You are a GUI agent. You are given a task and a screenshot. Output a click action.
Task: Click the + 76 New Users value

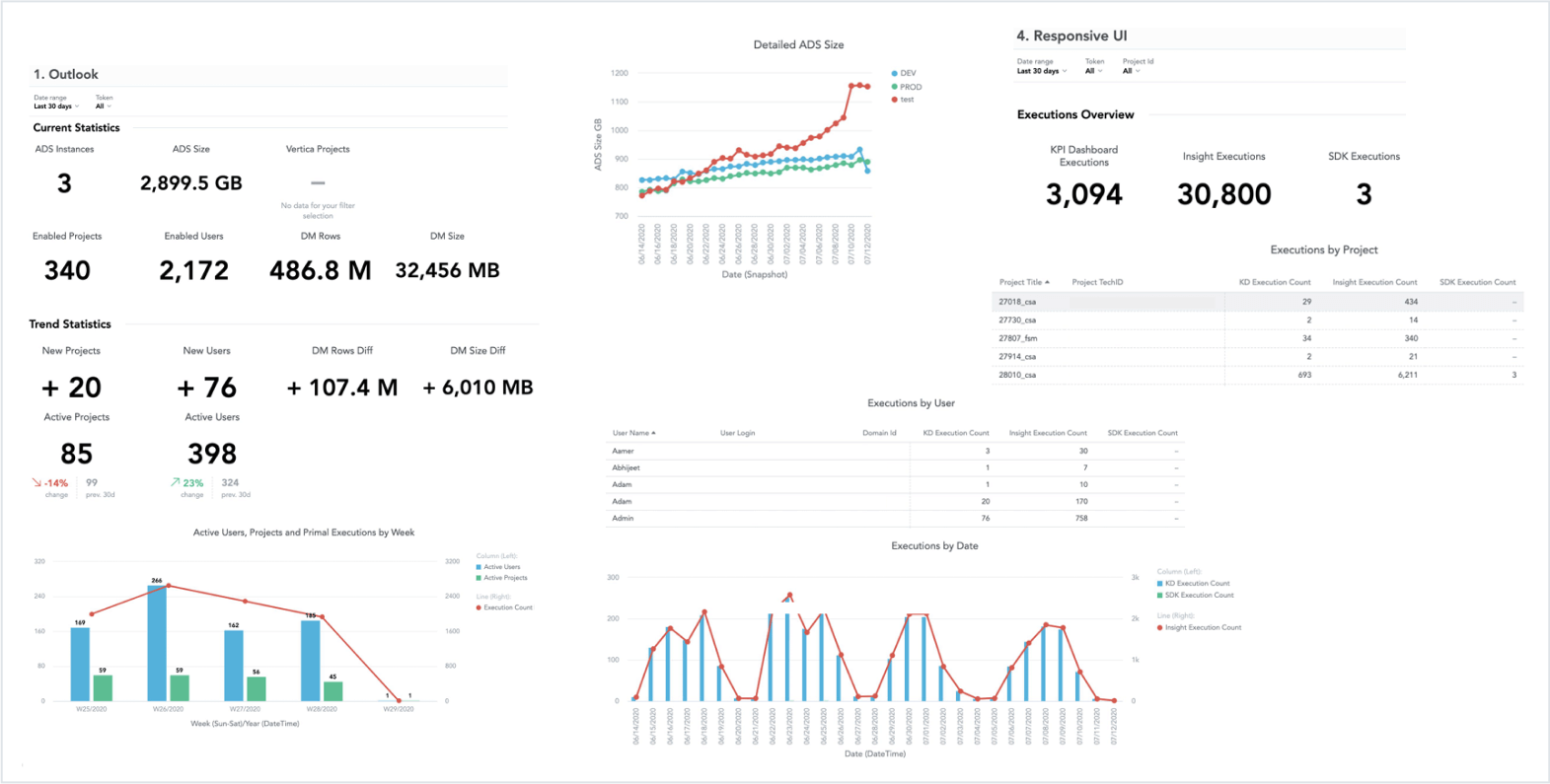(x=207, y=388)
